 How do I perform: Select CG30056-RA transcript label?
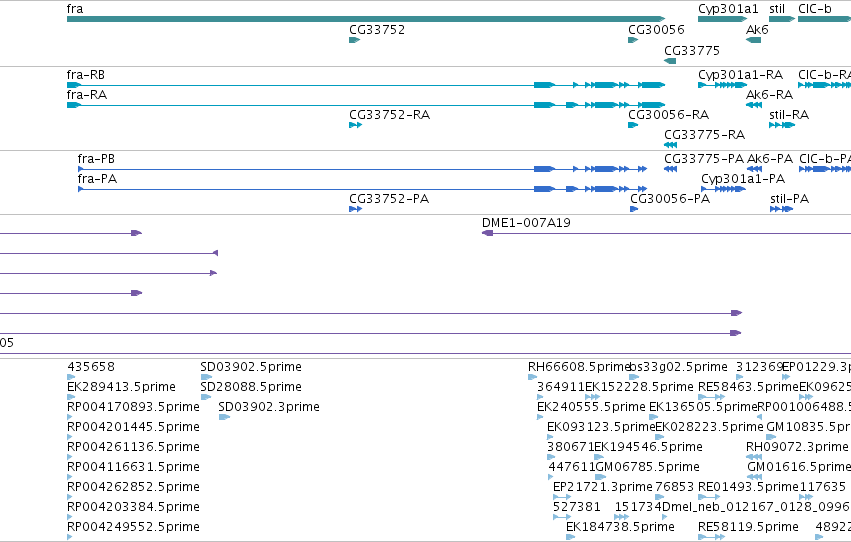click(x=669, y=115)
